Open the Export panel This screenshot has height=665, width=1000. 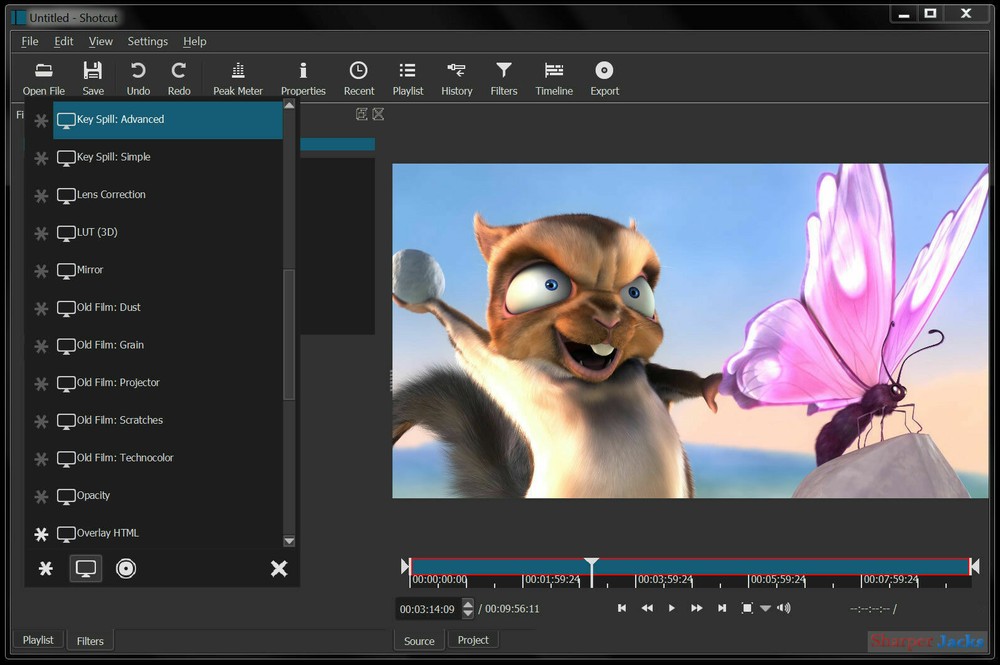click(x=604, y=75)
